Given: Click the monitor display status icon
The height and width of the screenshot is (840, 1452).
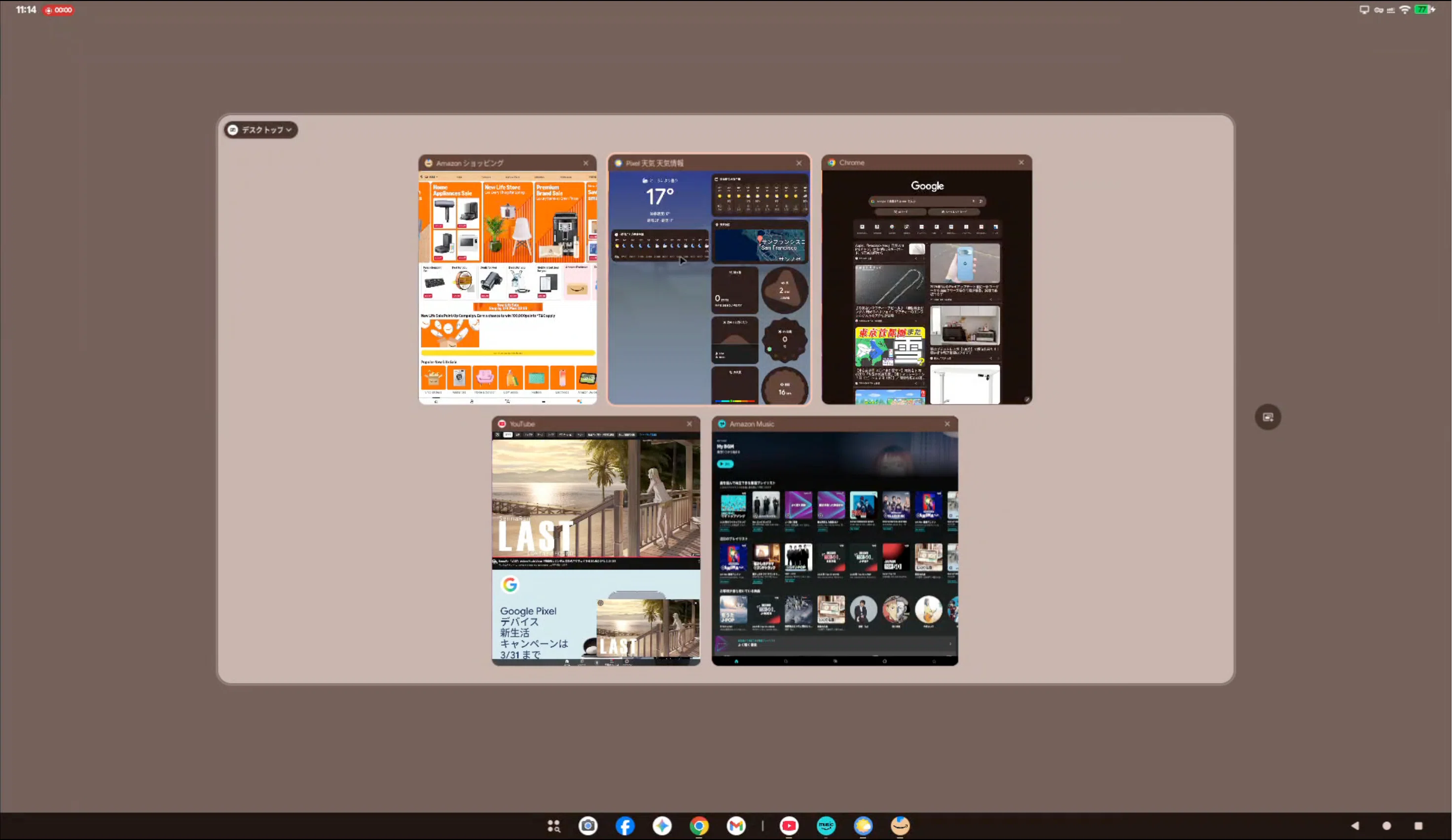Looking at the screenshot, I should tap(1364, 9).
